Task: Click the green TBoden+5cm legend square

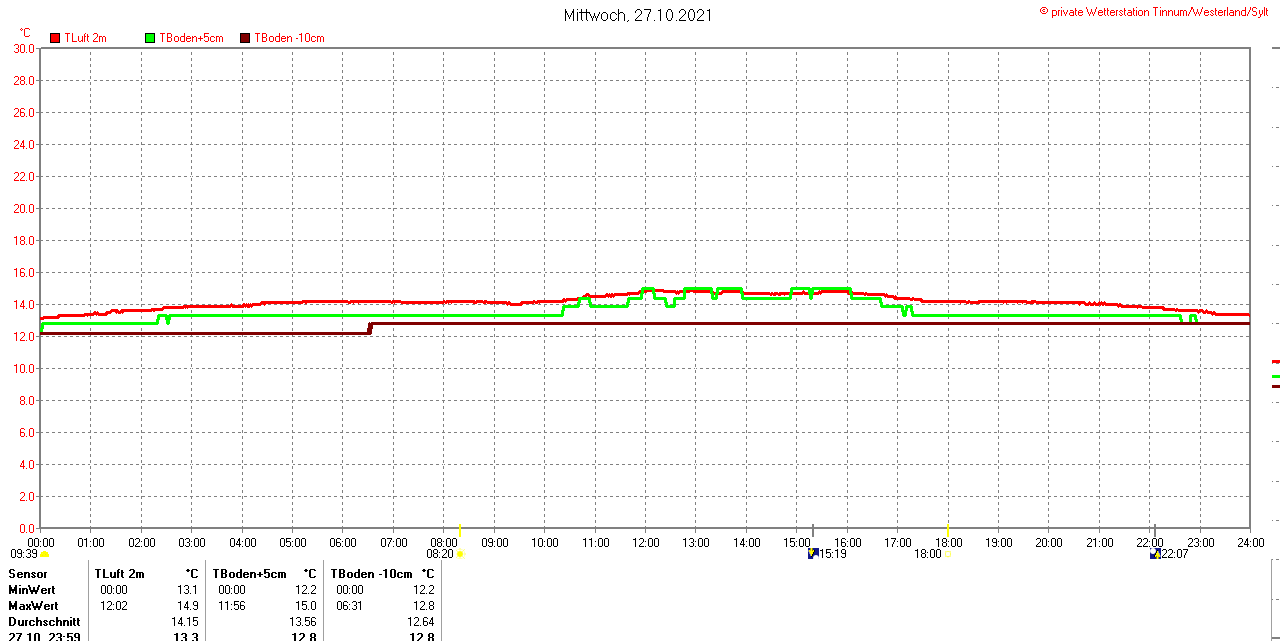Action: [x=151, y=38]
